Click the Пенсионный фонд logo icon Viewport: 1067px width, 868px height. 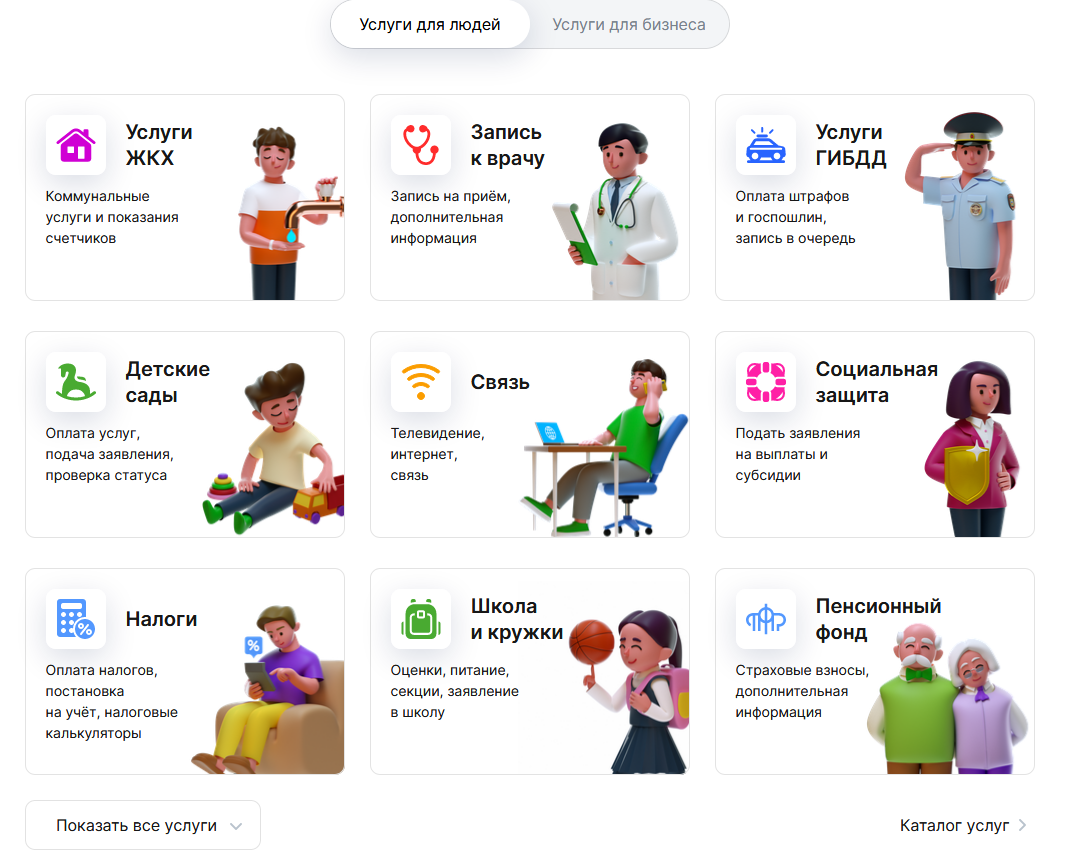[766, 619]
